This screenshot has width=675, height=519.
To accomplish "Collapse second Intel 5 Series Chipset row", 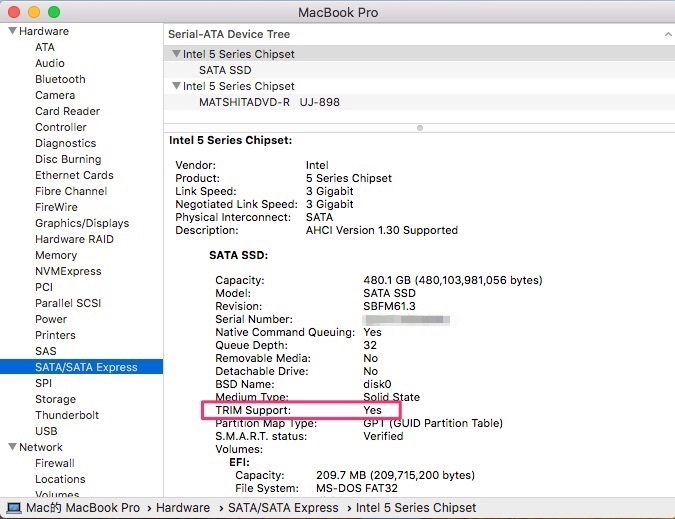I will [176, 86].
